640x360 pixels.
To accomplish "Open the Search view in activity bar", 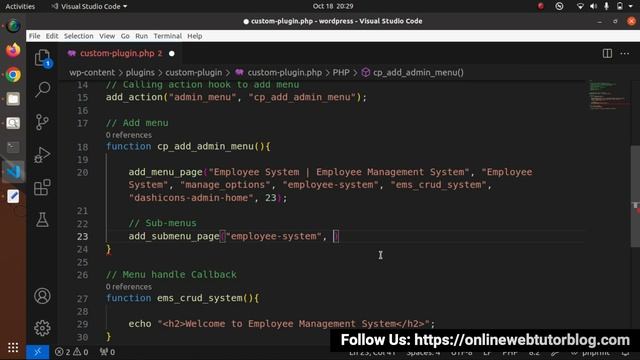I will (42, 89).
